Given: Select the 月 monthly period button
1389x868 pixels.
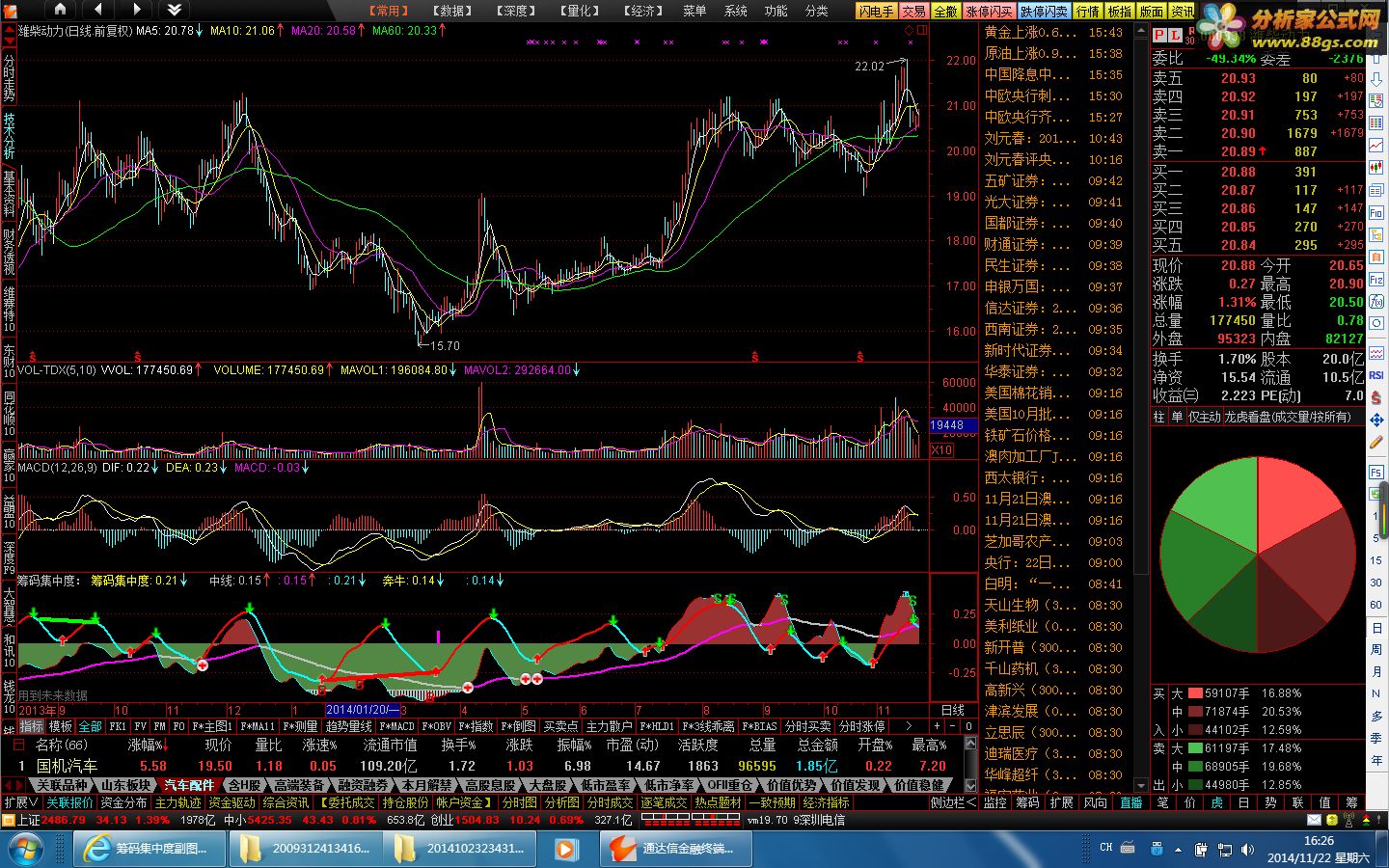Looking at the screenshot, I should (x=1376, y=671).
